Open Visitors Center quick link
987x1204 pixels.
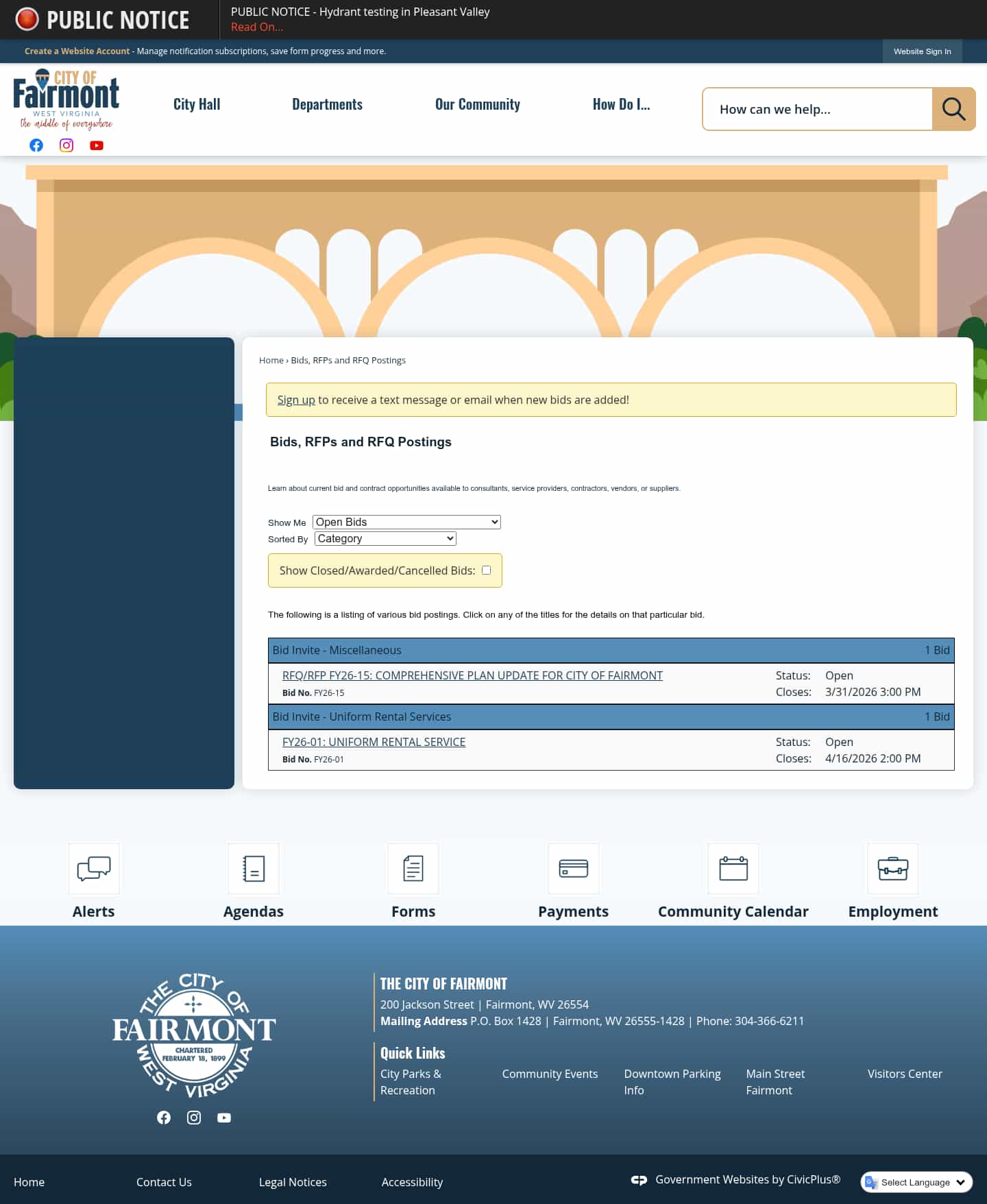(x=905, y=1074)
